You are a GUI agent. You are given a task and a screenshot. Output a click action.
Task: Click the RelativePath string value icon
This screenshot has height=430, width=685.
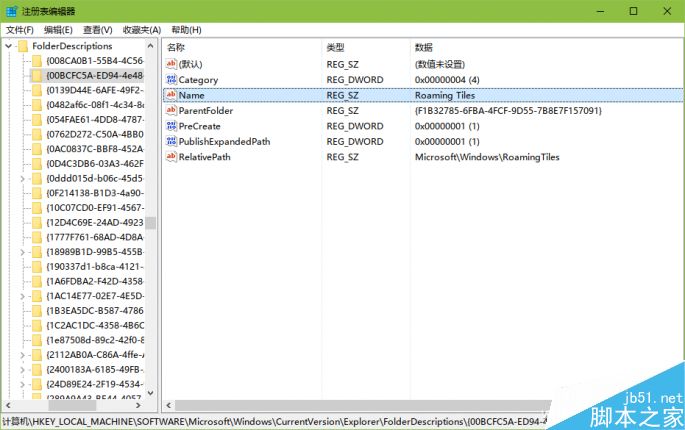point(171,157)
